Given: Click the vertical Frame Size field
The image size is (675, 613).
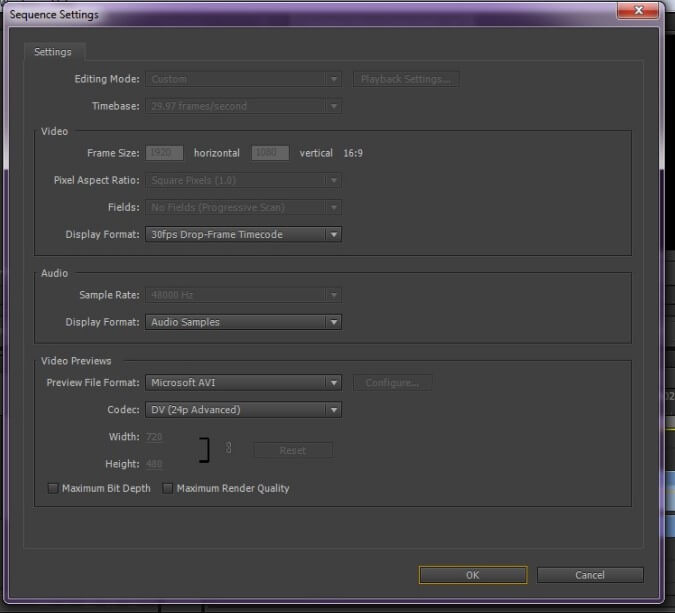Looking at the screenshot, I should [270, 153].
